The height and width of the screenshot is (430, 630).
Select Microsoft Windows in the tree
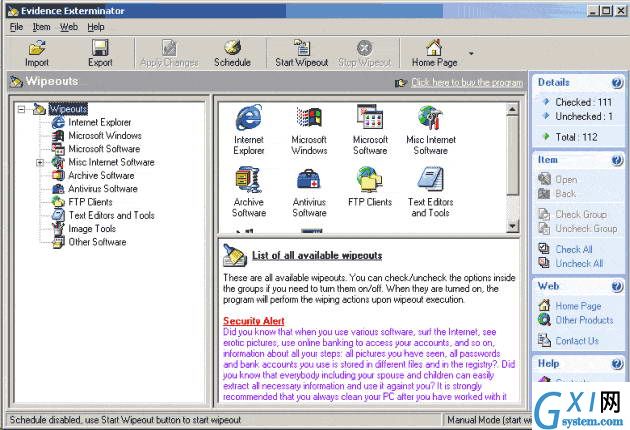105,135
